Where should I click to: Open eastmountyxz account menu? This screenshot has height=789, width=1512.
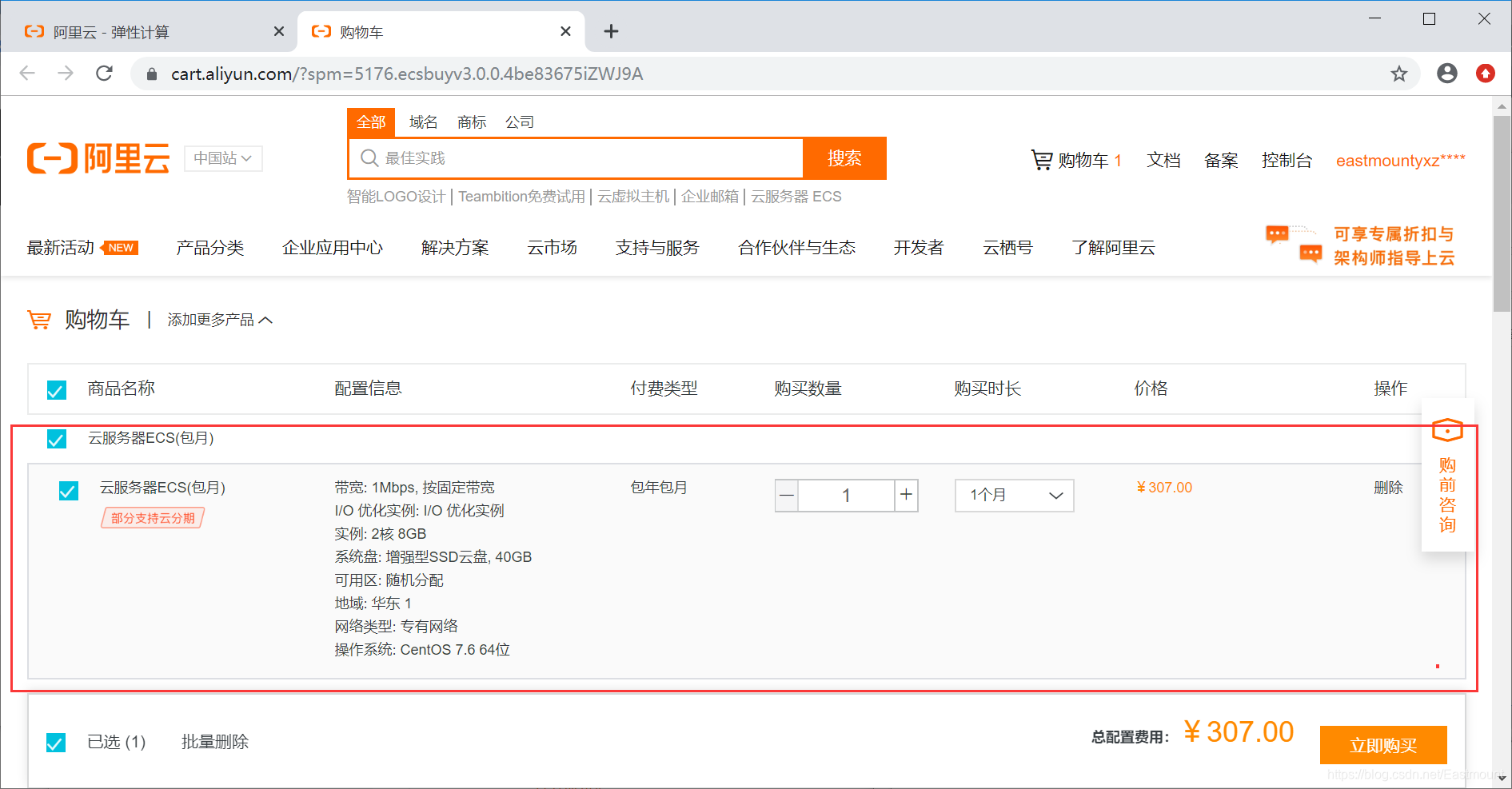pyautogui.click(x=1401, y=161)
